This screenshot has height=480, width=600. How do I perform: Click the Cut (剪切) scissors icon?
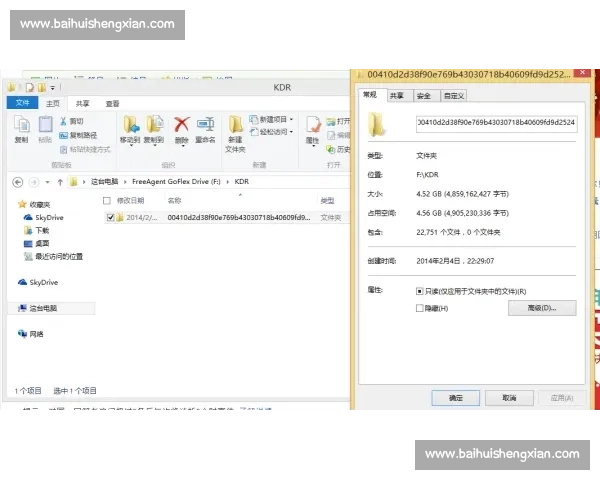click(64, 121)
